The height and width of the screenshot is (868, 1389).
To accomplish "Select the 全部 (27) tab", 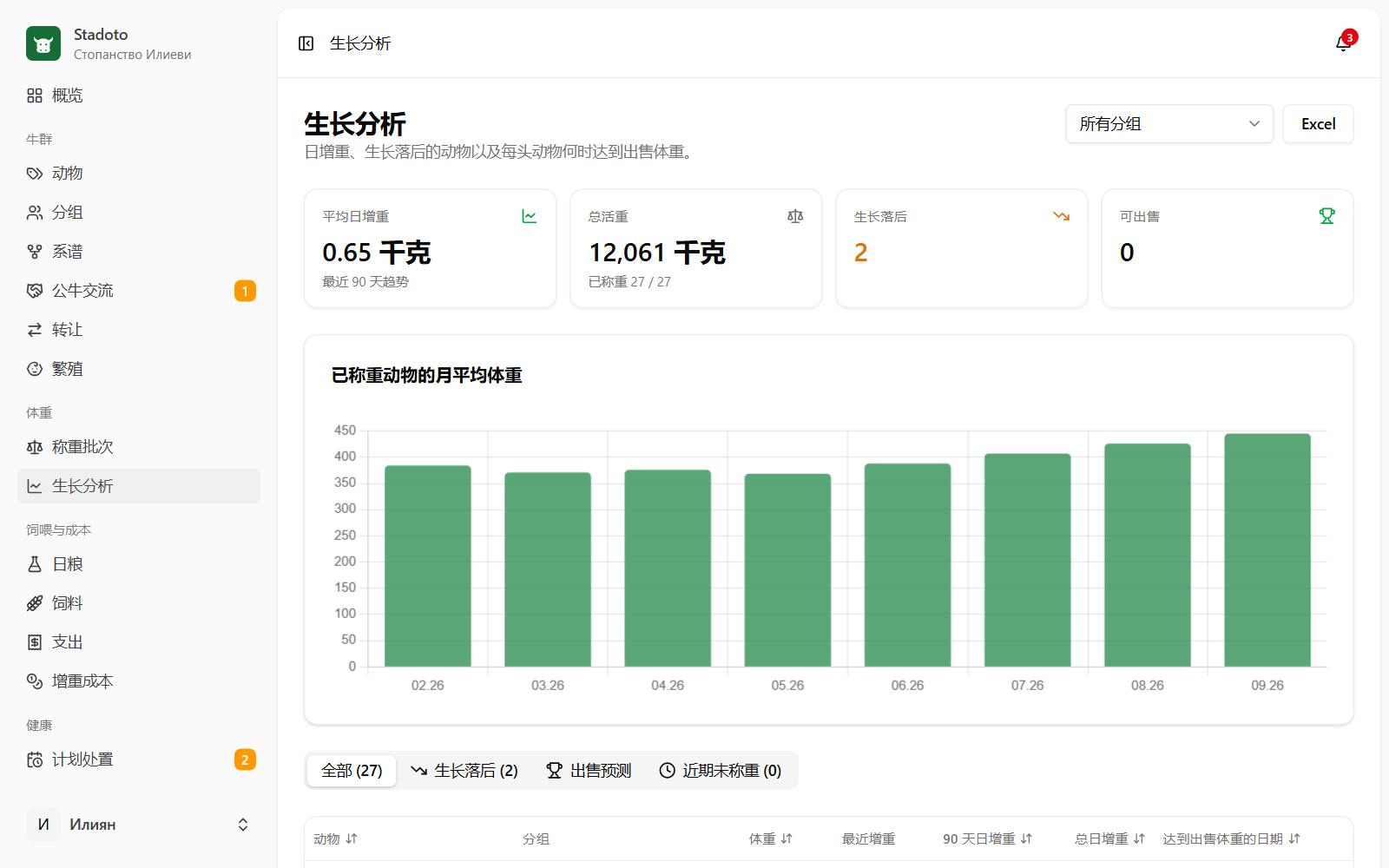I will click(352, 771).
